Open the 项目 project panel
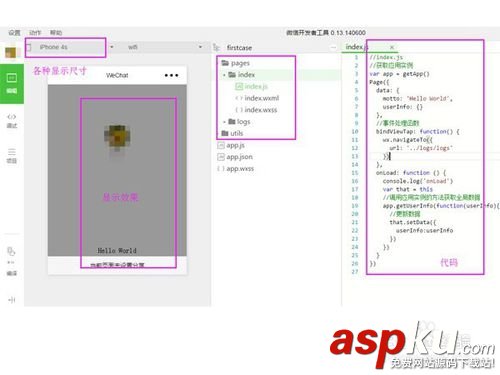This screenshot has height=375, width=500. click(12, 156)
